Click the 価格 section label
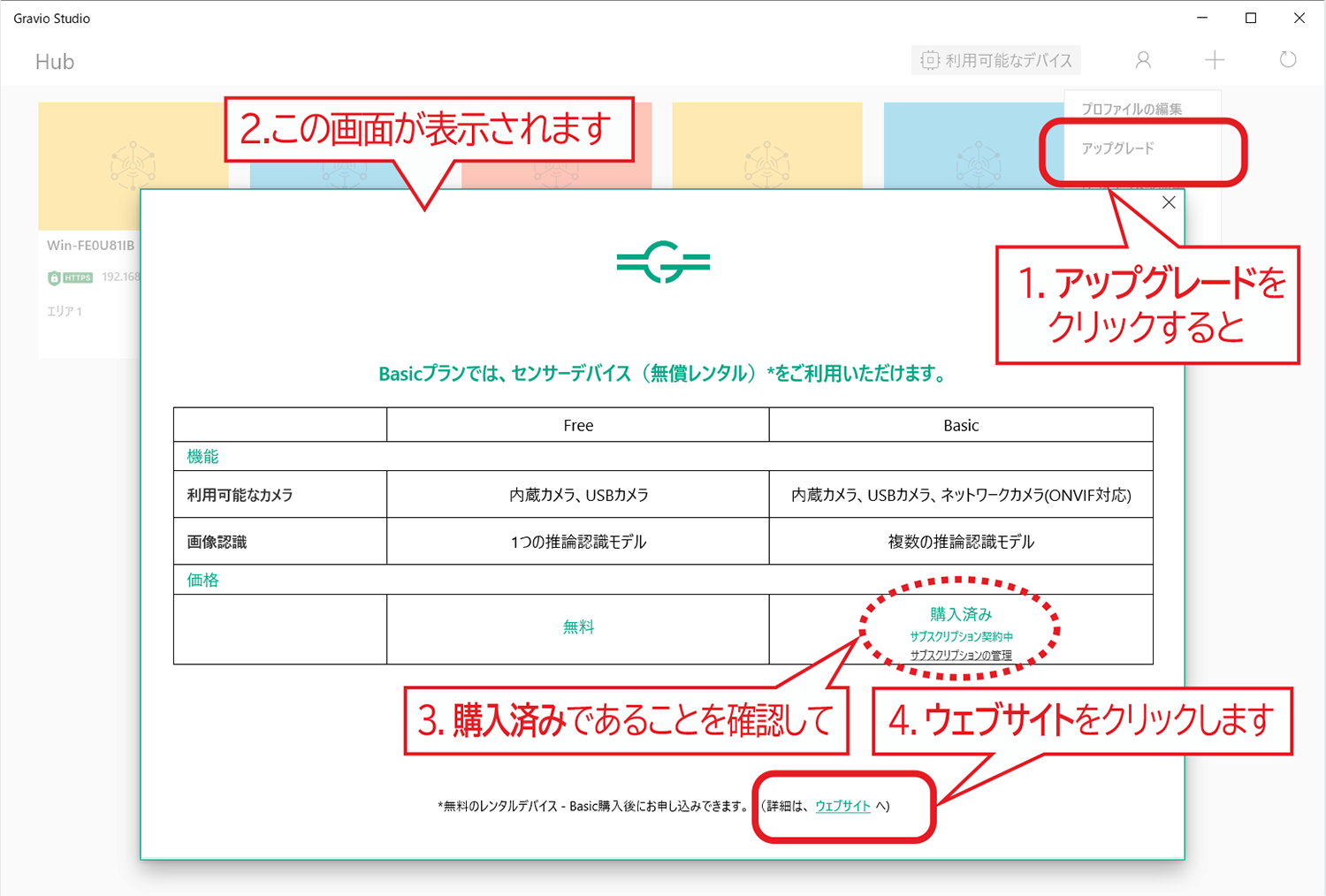This screenshot has width=1326, height=896. pos(202,580)
